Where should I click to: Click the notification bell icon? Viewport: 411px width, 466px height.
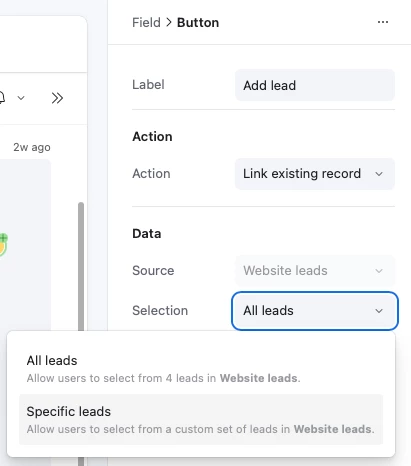pyautogui.click(x=2, y=98)
